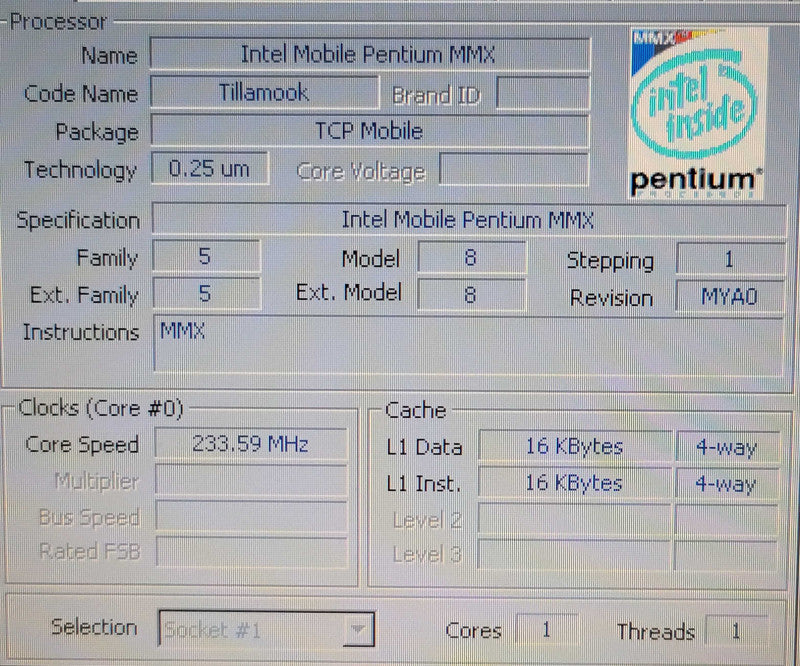Click the Selection dropdown arrow button

pos(358,629)
